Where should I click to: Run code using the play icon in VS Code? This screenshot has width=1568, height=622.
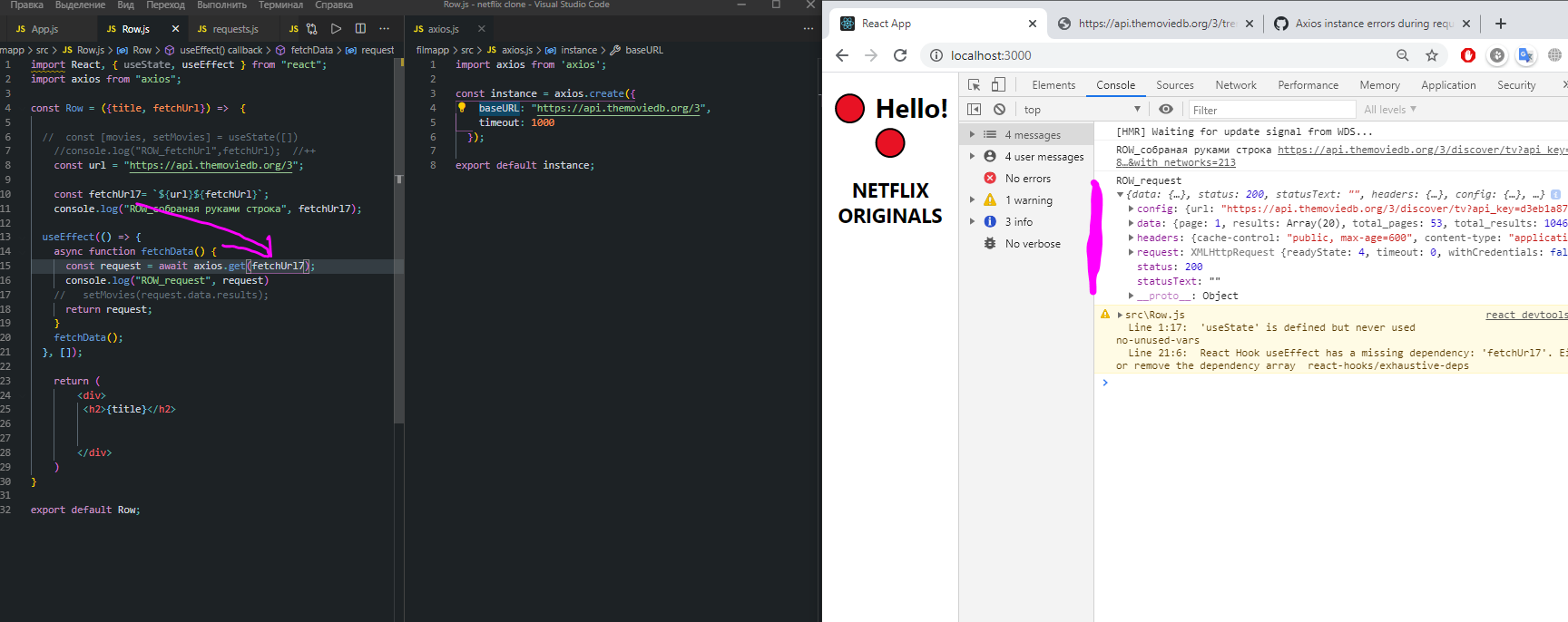coord(336,29)
